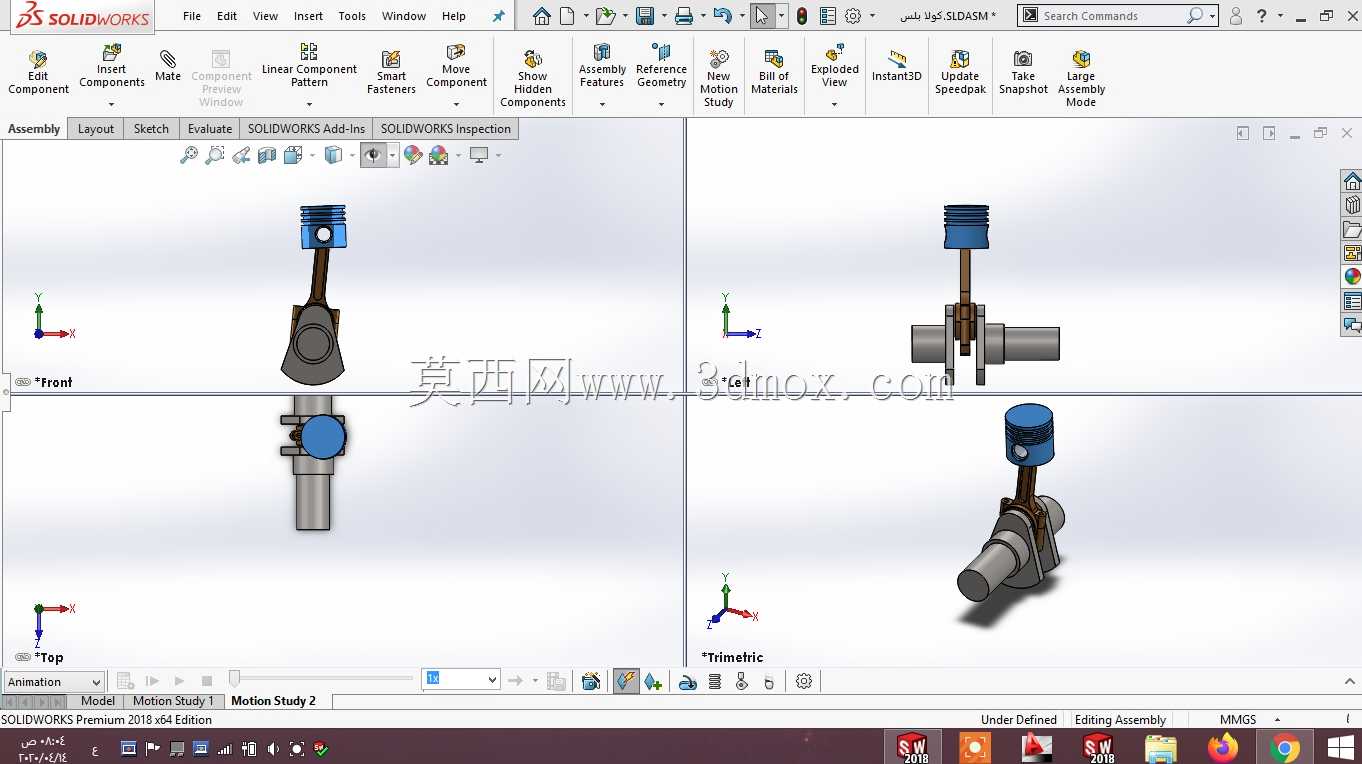Click the Spring icon in motion toolbar
The width and height of the screenshot is (1362, 764).
click(714, 681)
